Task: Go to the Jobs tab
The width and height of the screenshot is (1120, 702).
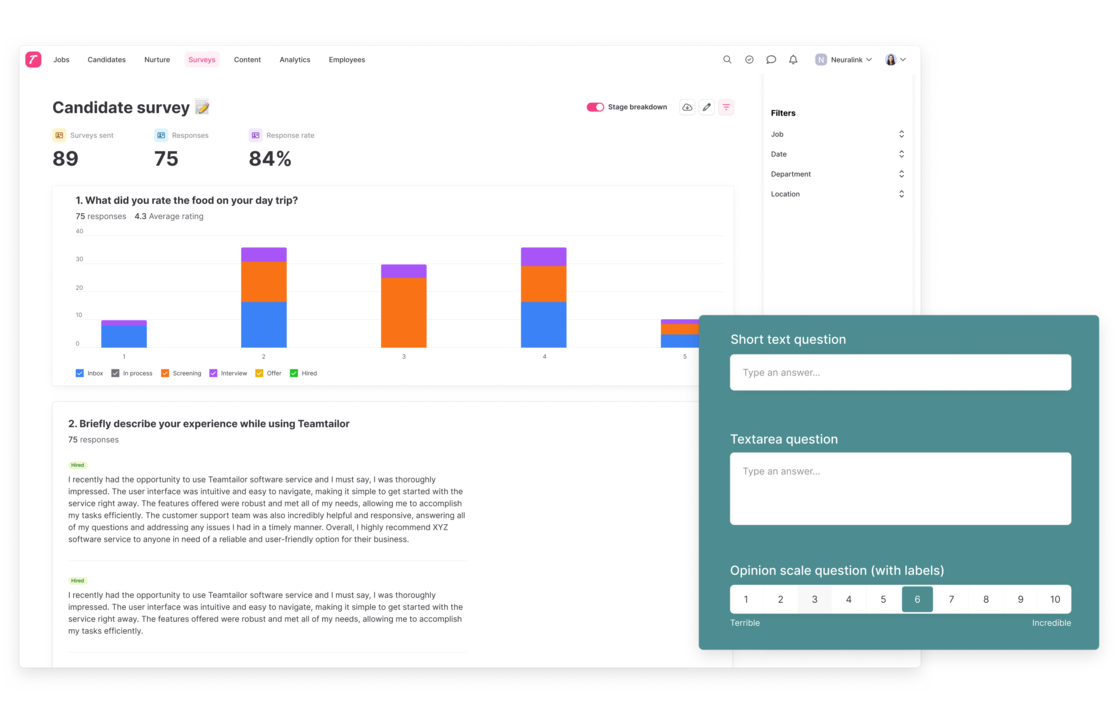Action: 61,59
